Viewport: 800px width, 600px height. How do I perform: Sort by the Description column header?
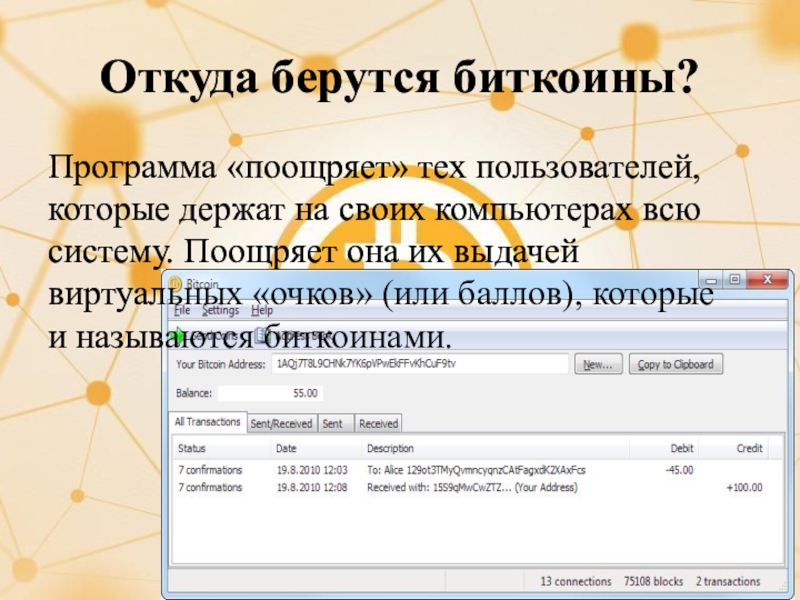click(x=495, y=448)
